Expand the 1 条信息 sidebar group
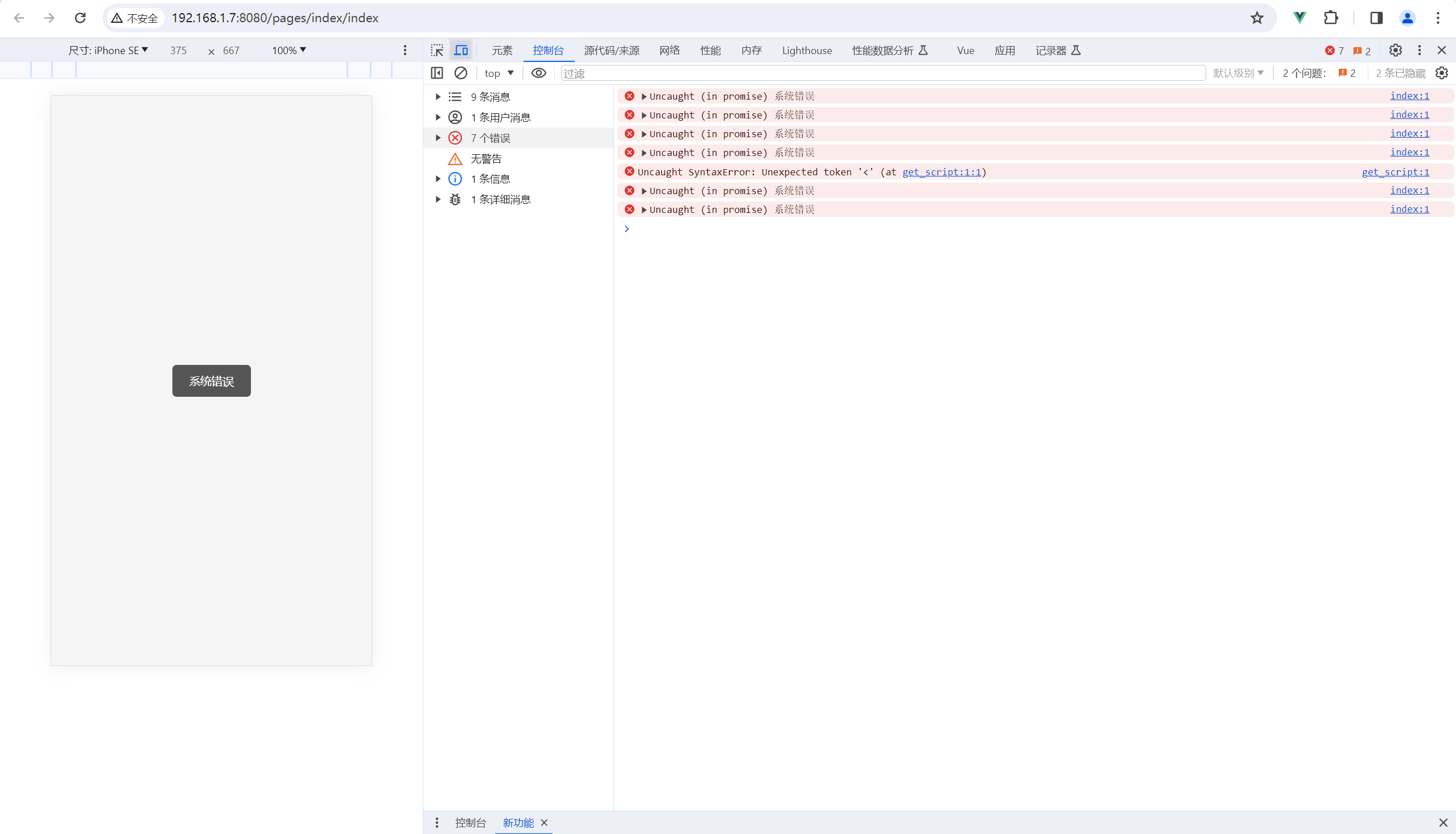The image size is (1456, 834). click(438, 179)
